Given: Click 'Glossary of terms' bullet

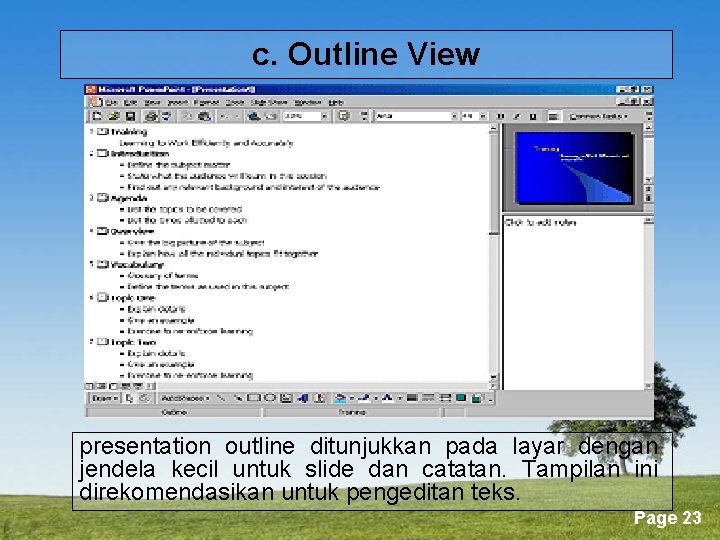Looking at the screenshot, I should [x=163, y=276].
